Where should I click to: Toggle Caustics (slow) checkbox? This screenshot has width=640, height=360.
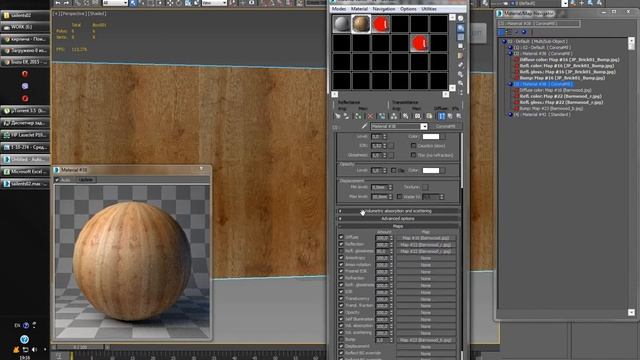tap(413, 145)
